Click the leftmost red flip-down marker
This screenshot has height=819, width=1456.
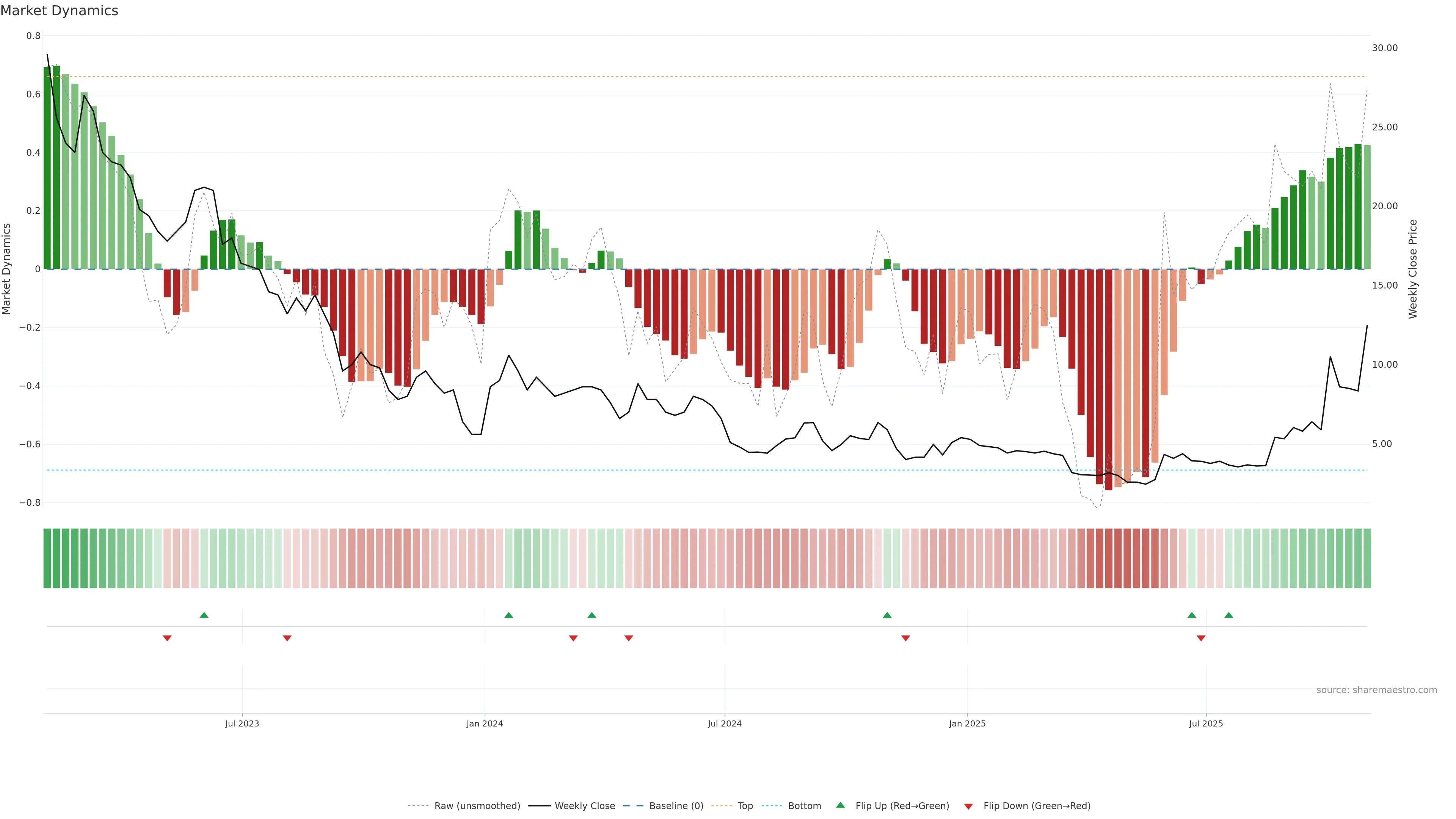point(167,638)
